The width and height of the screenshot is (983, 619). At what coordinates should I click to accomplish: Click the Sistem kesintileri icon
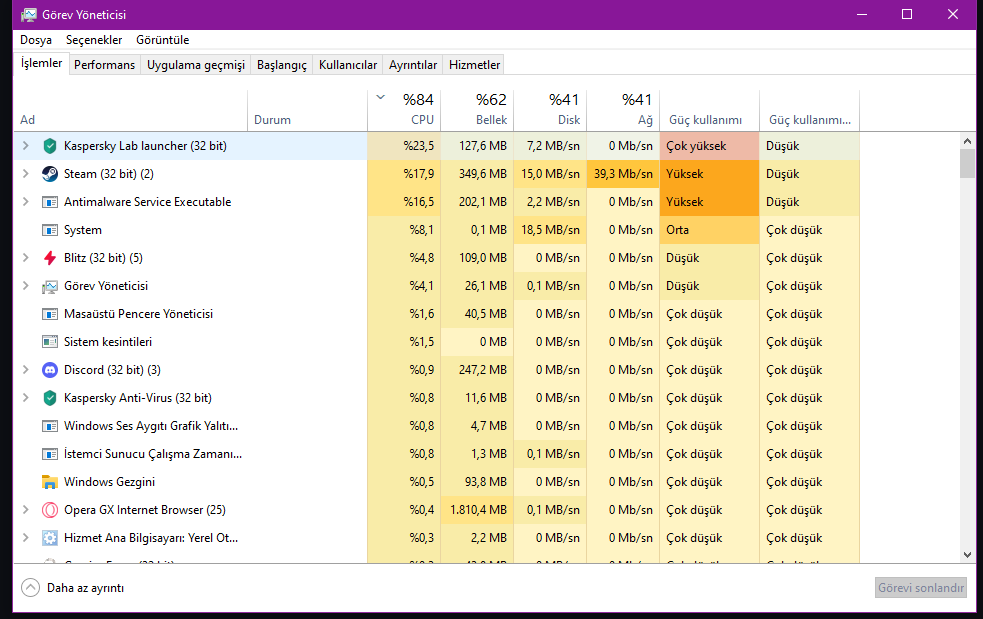(50, 342)
